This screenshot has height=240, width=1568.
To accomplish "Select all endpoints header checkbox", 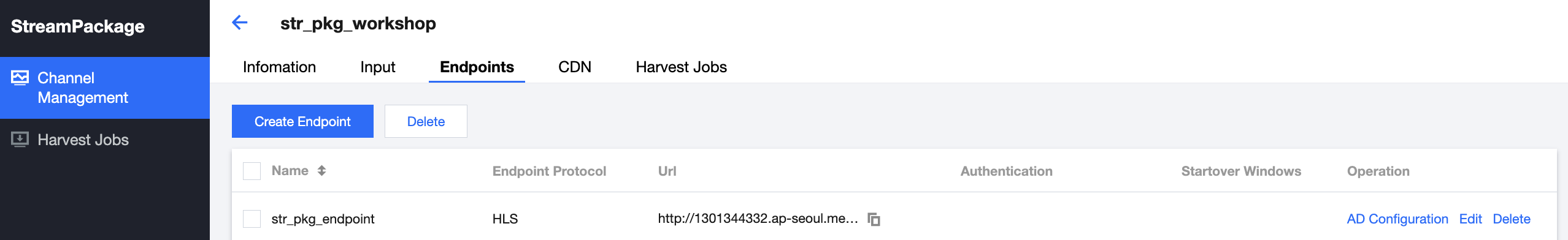I will click(252, 171).
